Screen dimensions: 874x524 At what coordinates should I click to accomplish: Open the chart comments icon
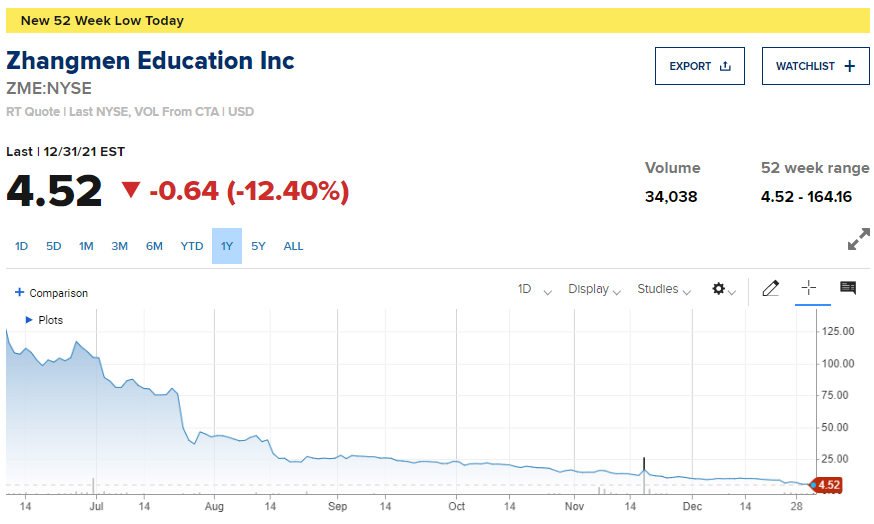point(848,288)
